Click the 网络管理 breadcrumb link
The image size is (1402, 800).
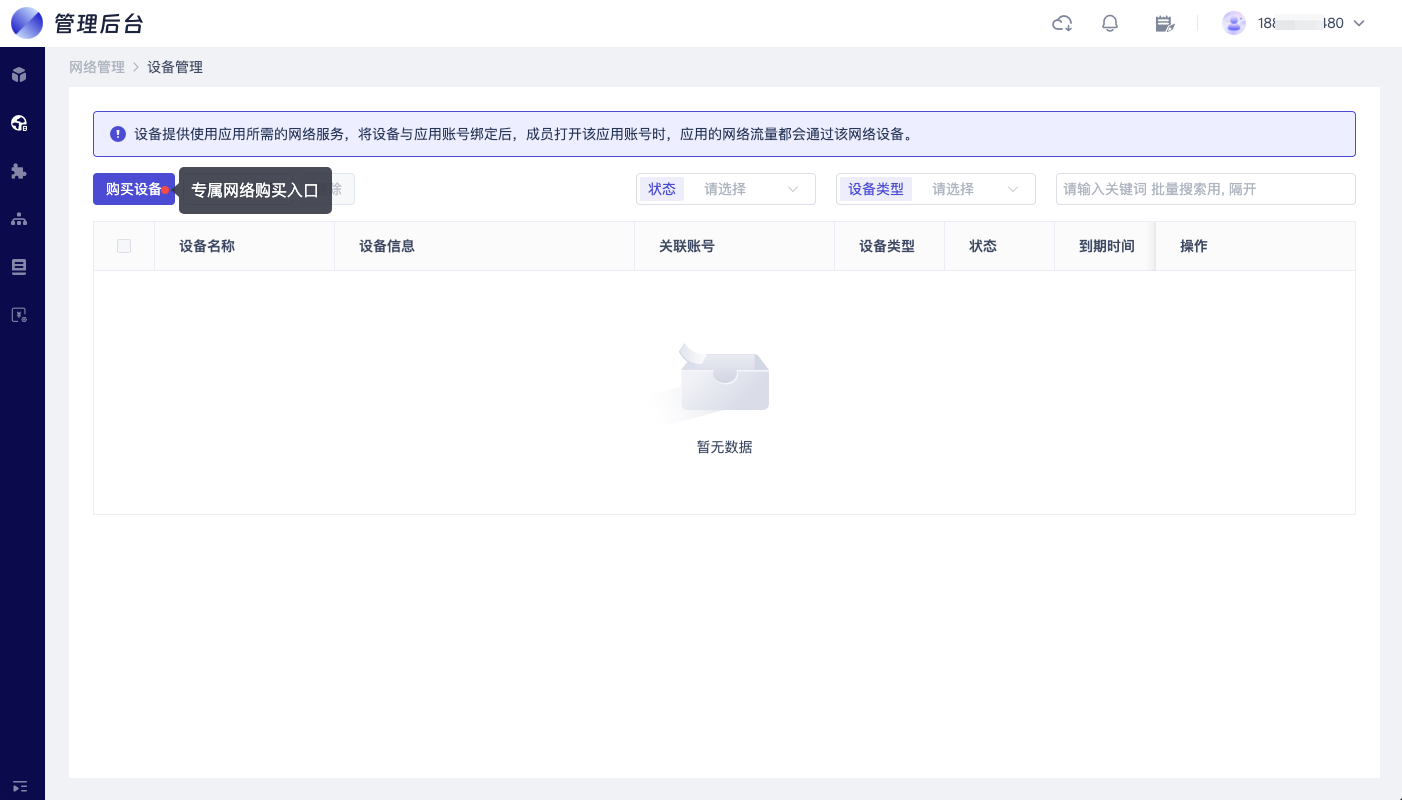coord(97,67)
